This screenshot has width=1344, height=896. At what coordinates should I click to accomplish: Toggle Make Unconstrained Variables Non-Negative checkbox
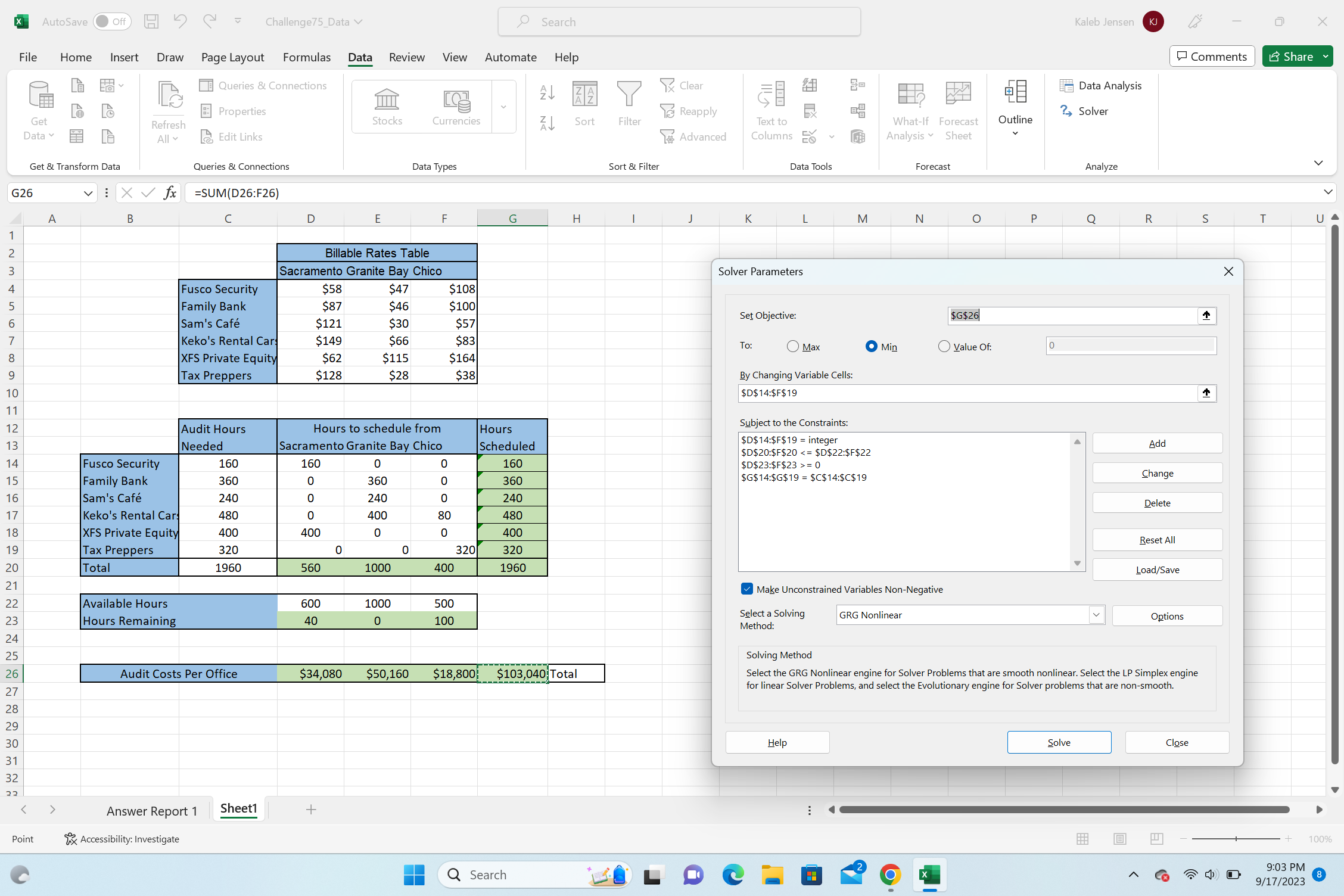746,589
